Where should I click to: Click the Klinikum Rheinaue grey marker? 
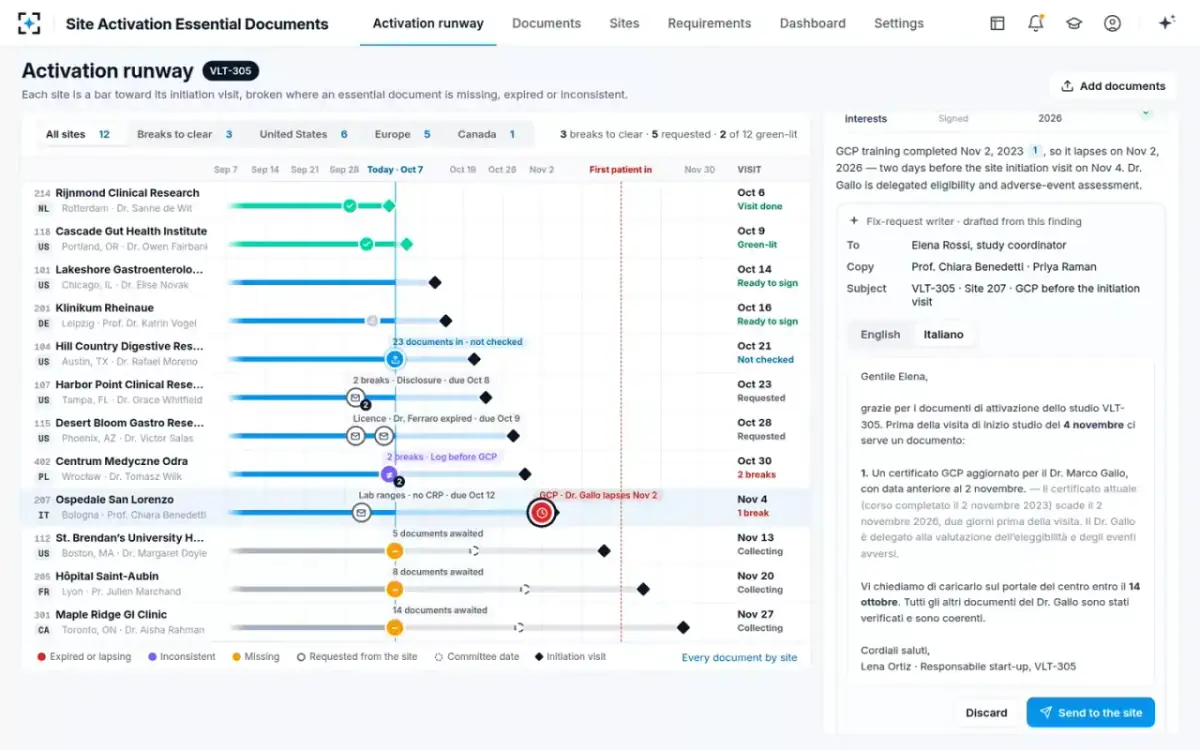tap(372, 321)
